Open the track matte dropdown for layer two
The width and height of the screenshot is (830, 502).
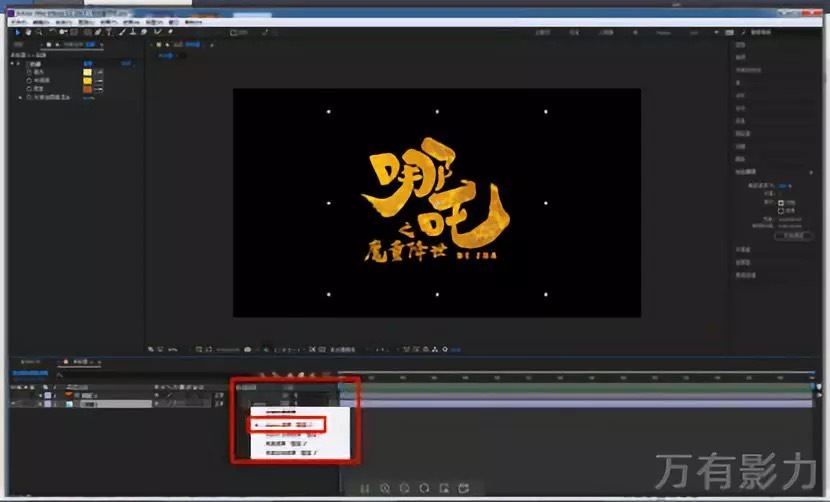point(290,403)
